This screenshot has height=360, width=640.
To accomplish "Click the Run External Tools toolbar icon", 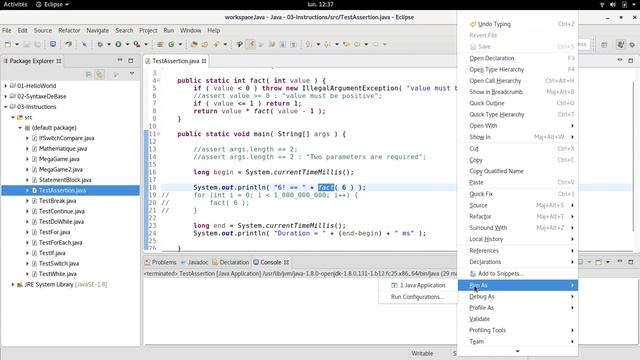I will point(137,44).
